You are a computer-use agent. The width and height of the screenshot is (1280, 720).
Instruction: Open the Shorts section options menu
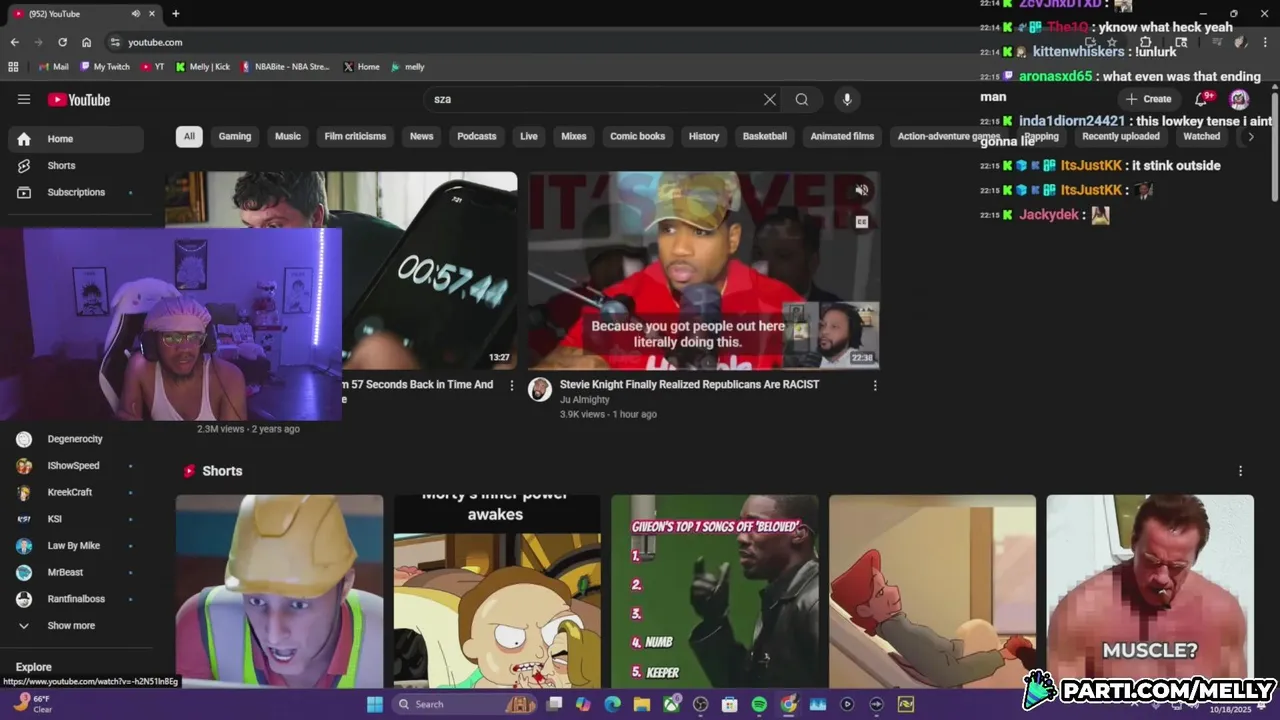[1241, 471]
